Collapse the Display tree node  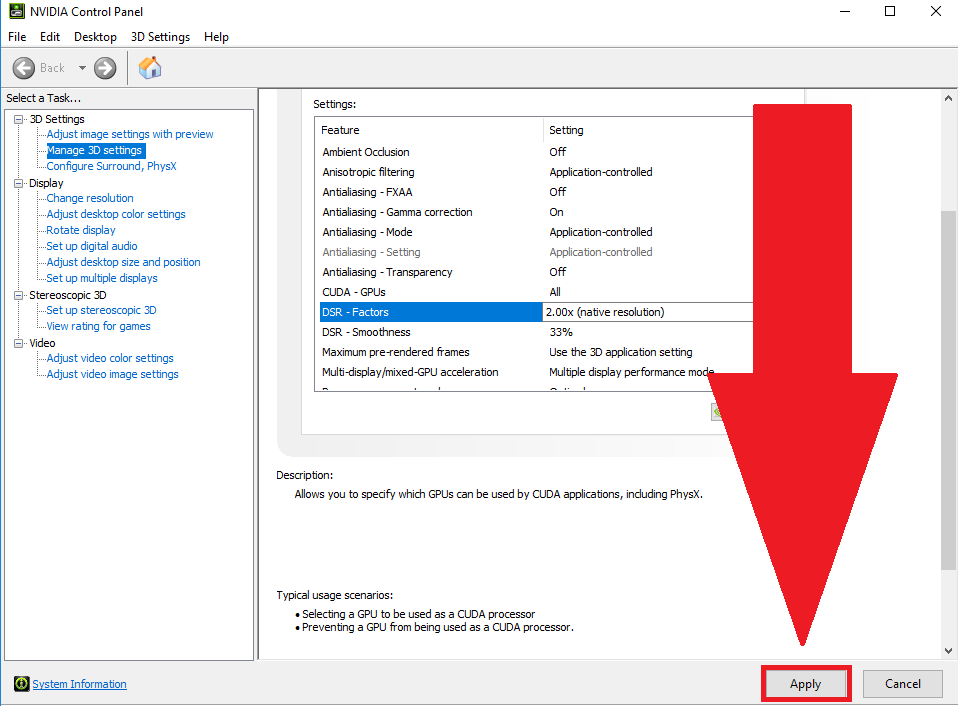[x=18, y=183]
